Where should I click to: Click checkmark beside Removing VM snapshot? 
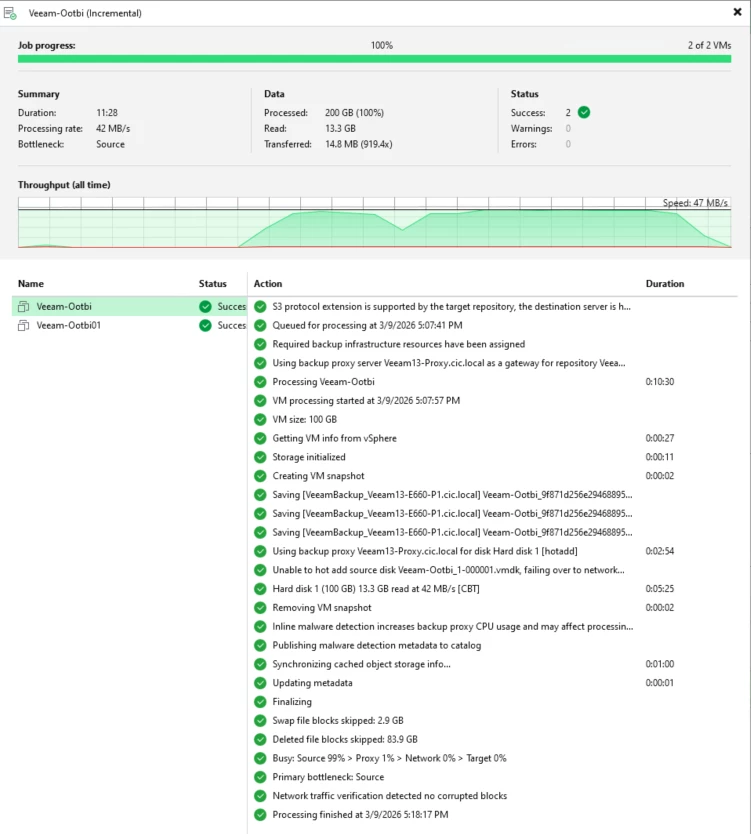260,607
